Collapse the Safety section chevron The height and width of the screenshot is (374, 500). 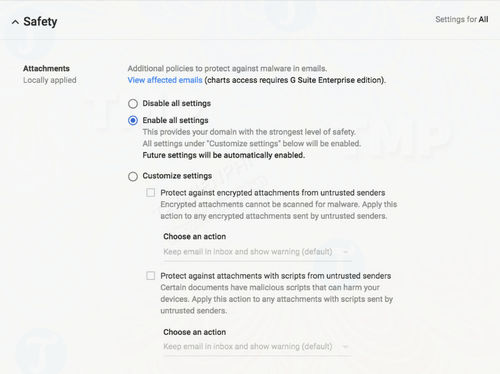coord(15,22)
